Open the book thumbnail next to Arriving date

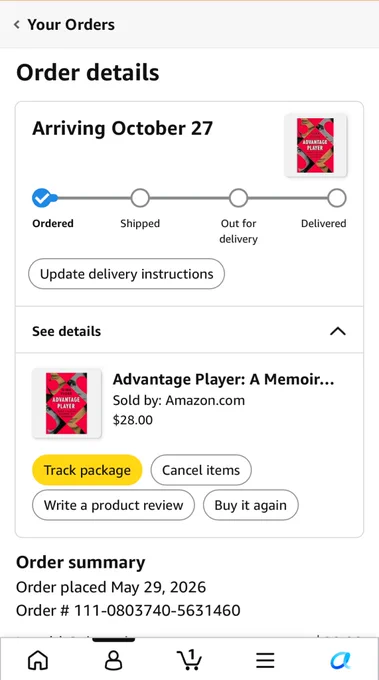(x=315, y=145)
